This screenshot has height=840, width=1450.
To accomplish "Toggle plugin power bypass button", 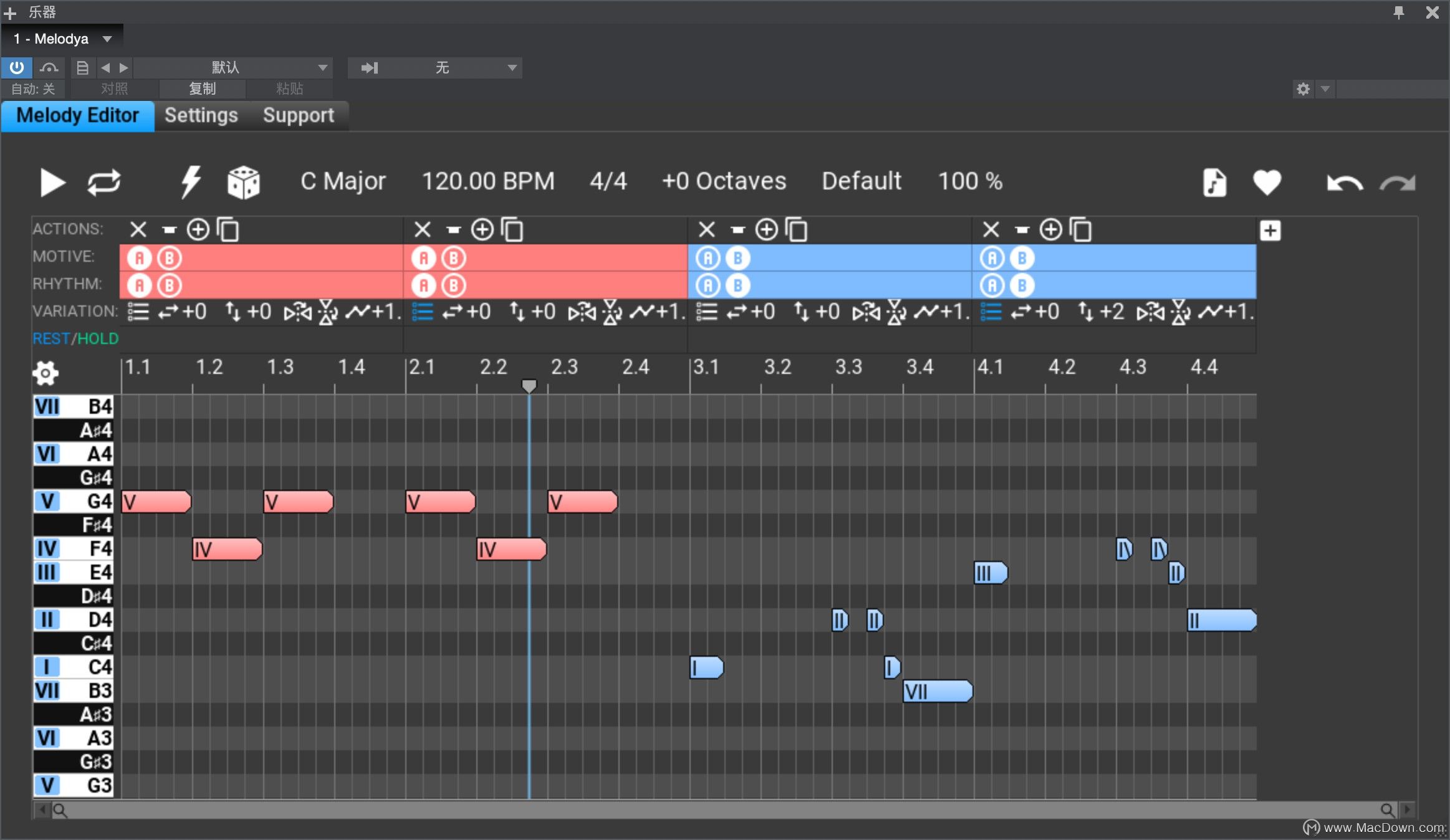I will (16, 67).
